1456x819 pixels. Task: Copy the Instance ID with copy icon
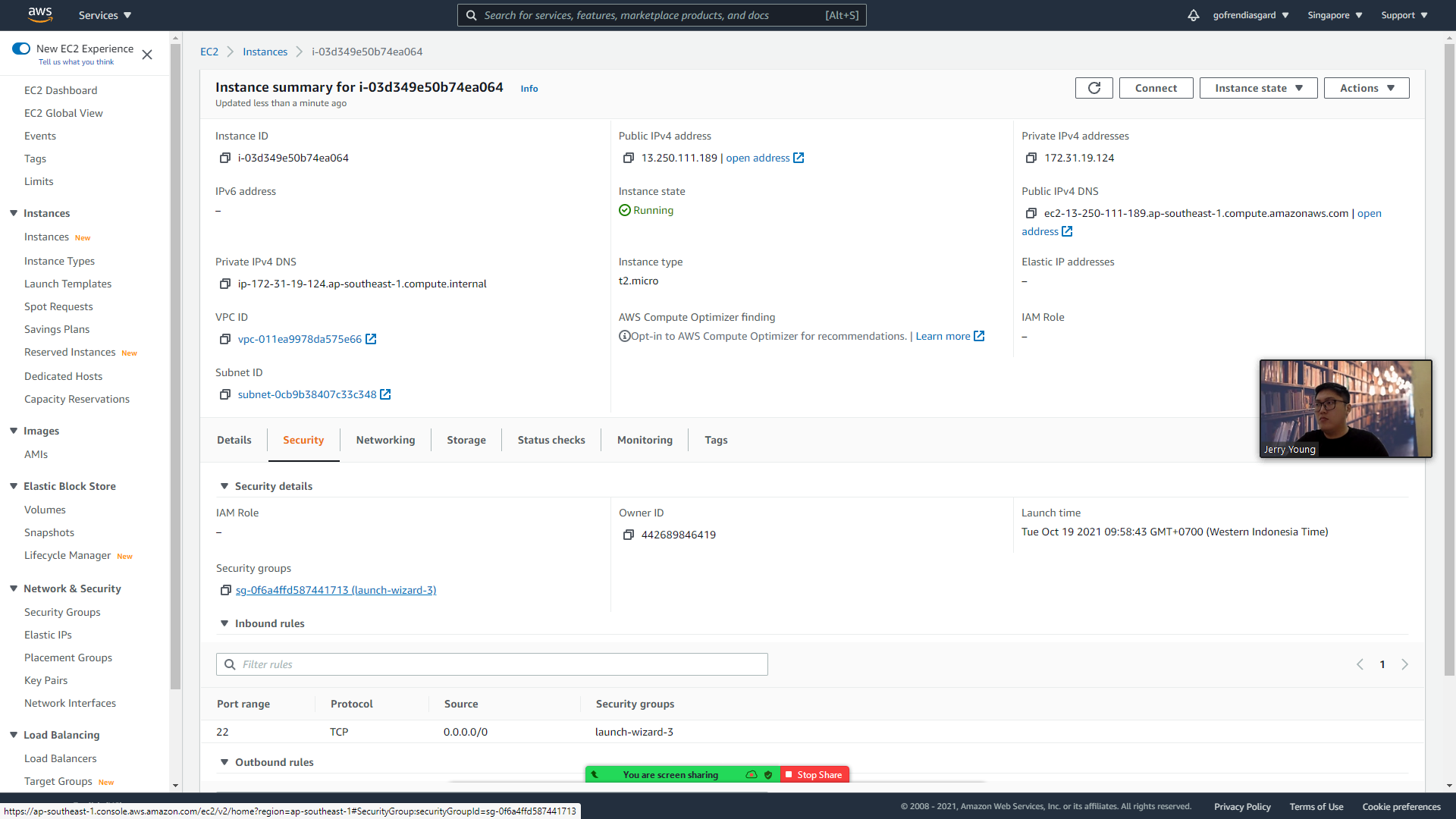pos(225,158)
